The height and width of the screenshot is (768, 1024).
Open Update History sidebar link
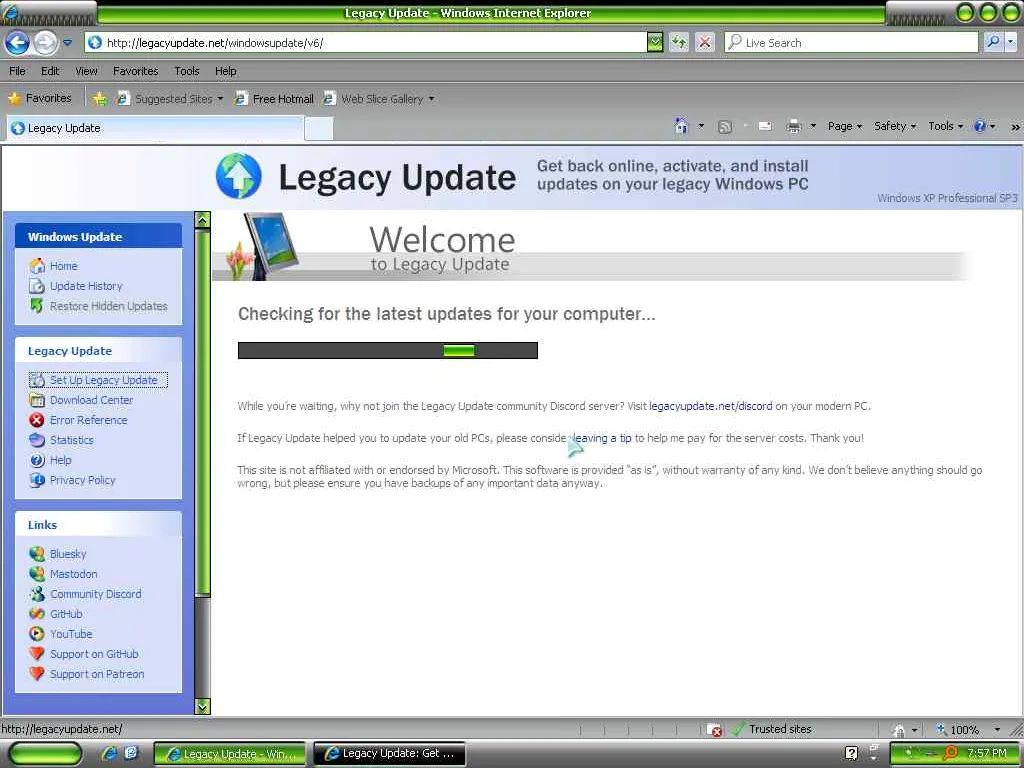coord(86,286)
